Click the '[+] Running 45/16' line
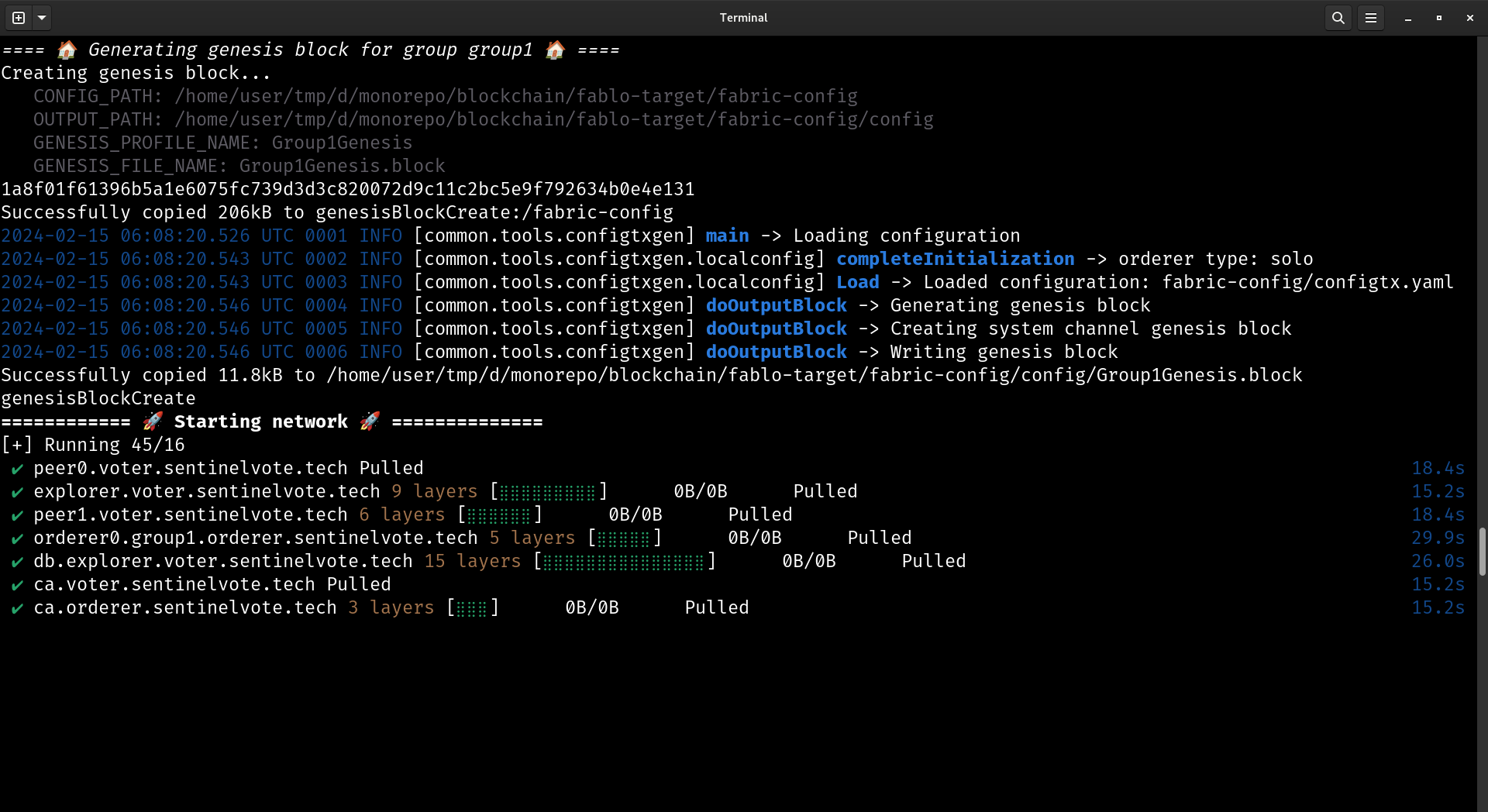Viewport: 1488px width, 812px height. [x=93, y=445]
